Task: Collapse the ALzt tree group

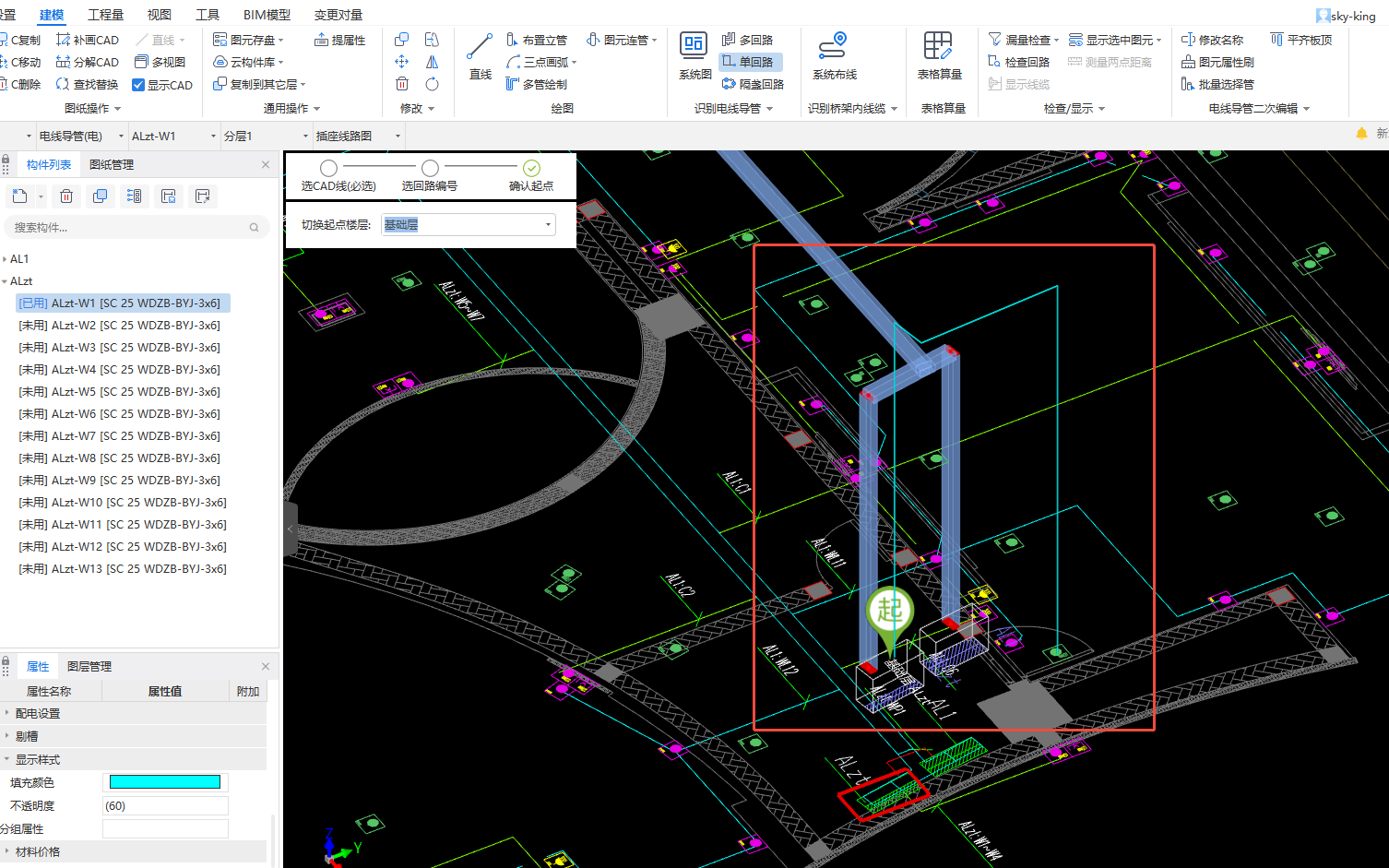Action: tap(5, 281)
